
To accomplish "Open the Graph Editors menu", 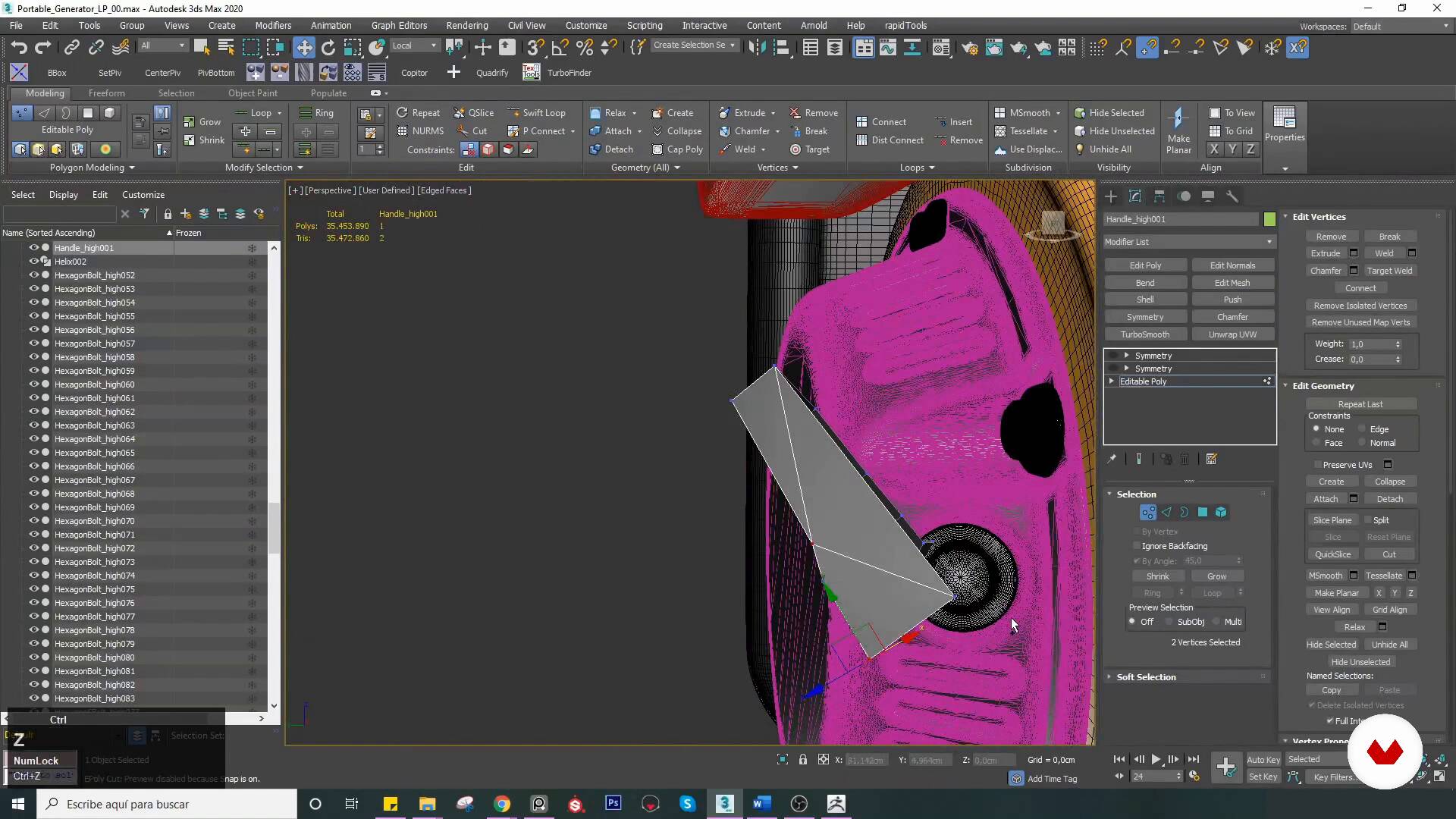I will 399,25.
